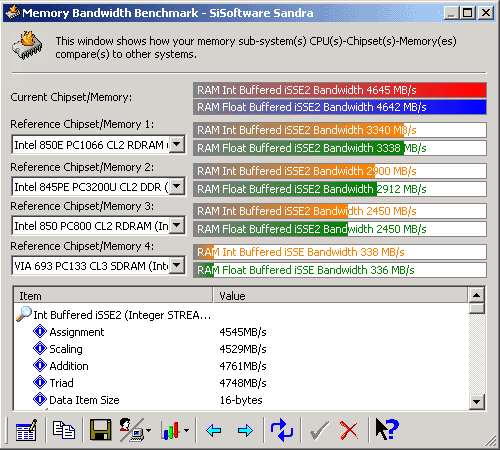This screenshot has width=500, height=450.
Task: Click the grey checkmark OK icon
Action: (x=319, y=431)
